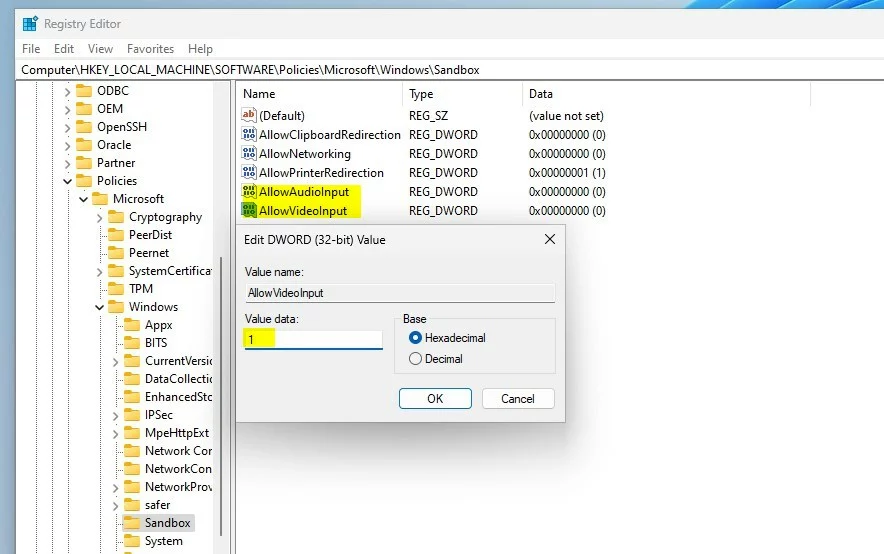The height and width of the screenshot is (554, 884).
Task: Click the (Default) string value icon
Action: (x=249, y=116)
